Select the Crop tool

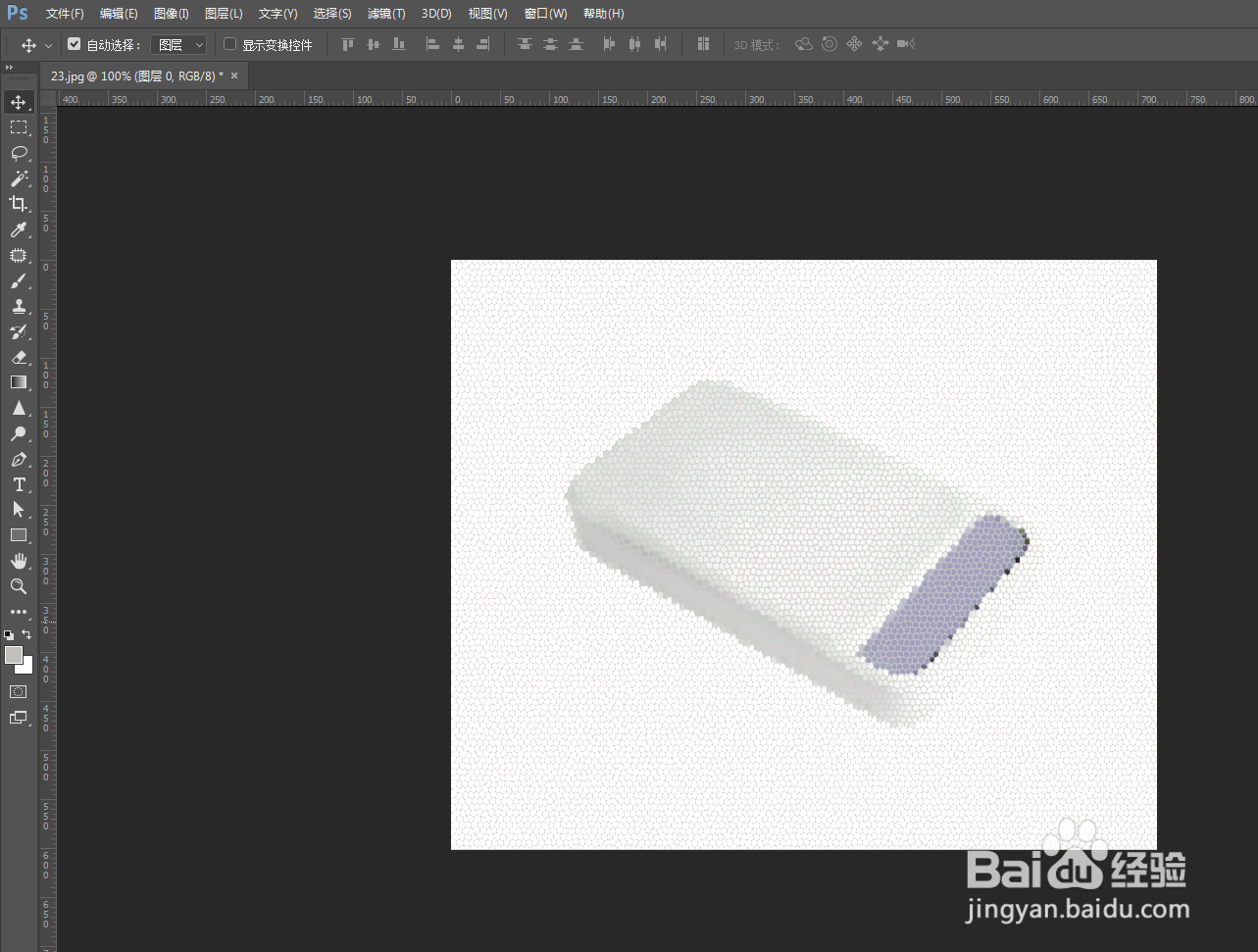19,204
